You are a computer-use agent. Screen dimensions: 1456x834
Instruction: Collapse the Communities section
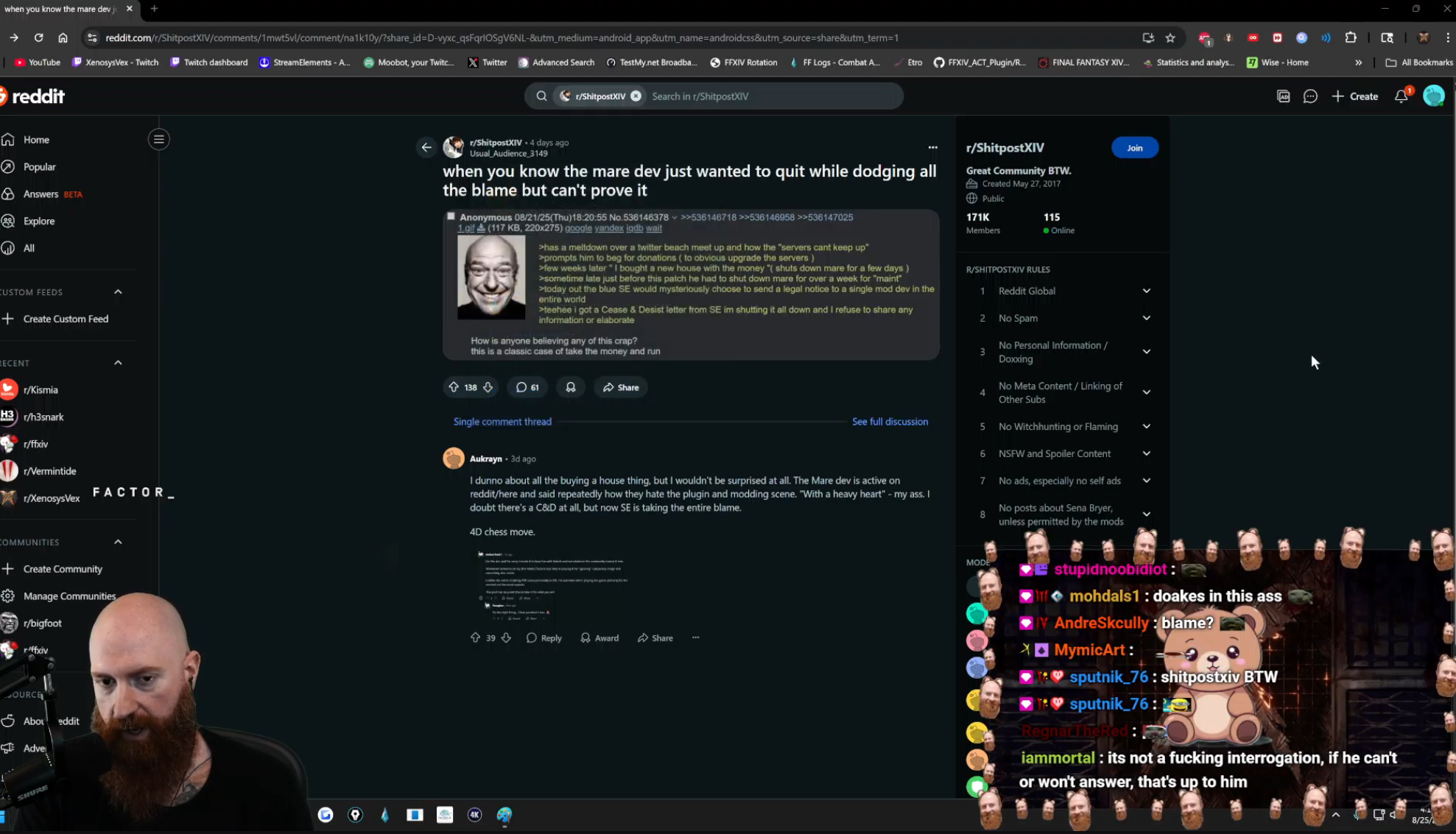[x=118, y=542]
